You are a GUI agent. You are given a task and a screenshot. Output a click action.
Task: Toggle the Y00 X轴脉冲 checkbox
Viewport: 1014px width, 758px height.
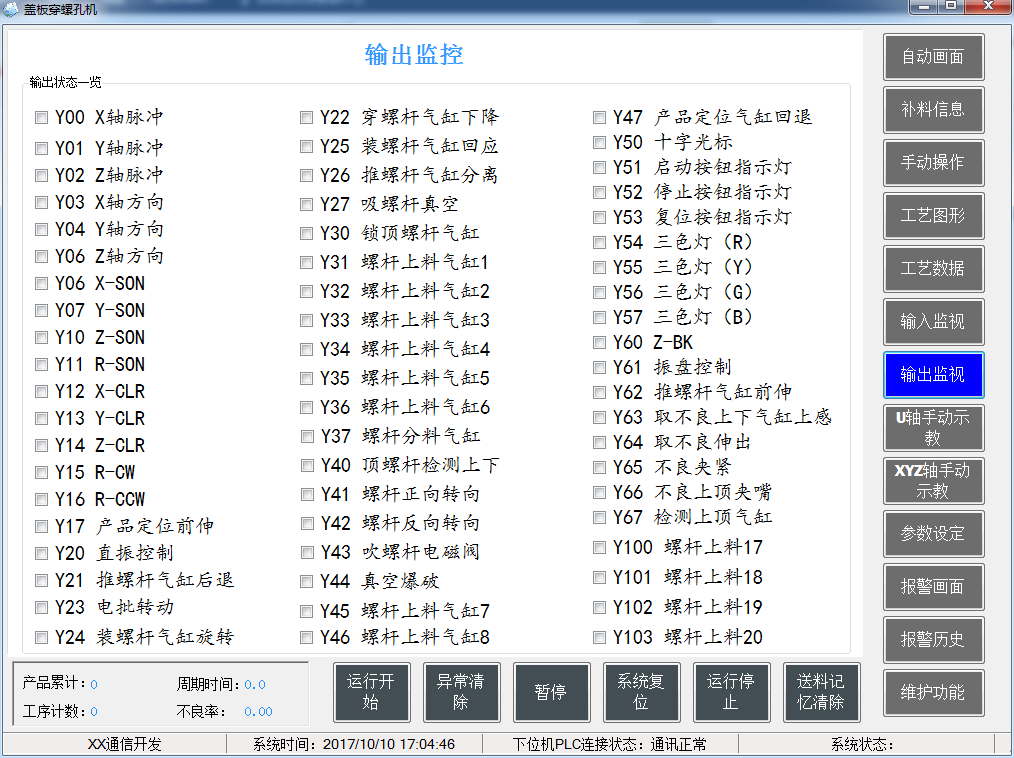[x=40, y=117]
